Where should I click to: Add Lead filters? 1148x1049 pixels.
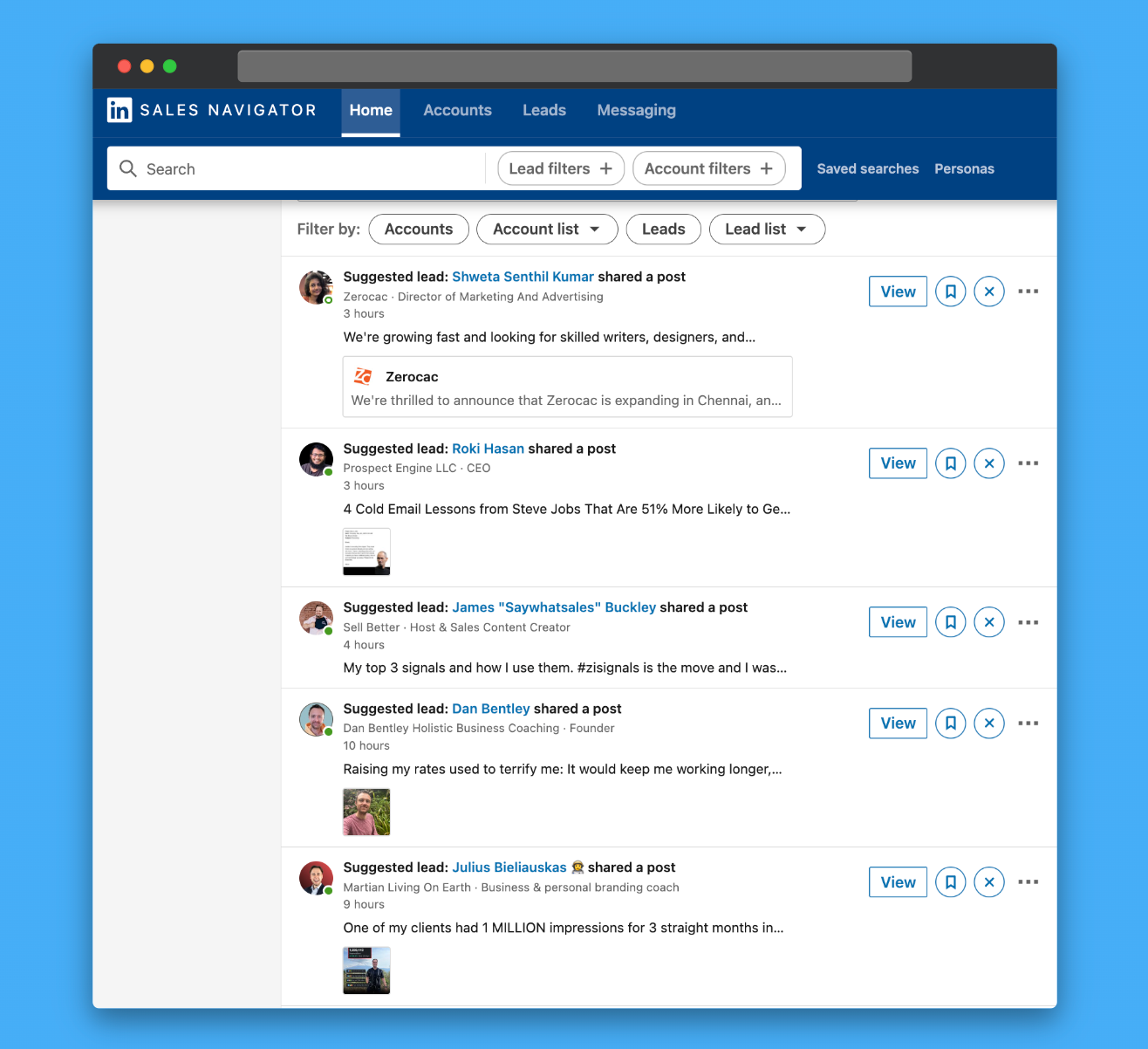[x=561, y=168]
